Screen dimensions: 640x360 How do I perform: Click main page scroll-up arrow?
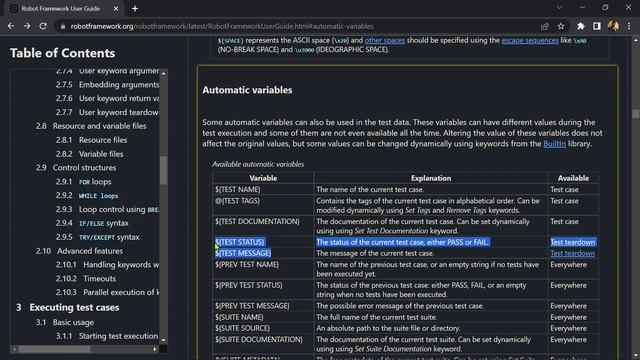pos(636,40)
